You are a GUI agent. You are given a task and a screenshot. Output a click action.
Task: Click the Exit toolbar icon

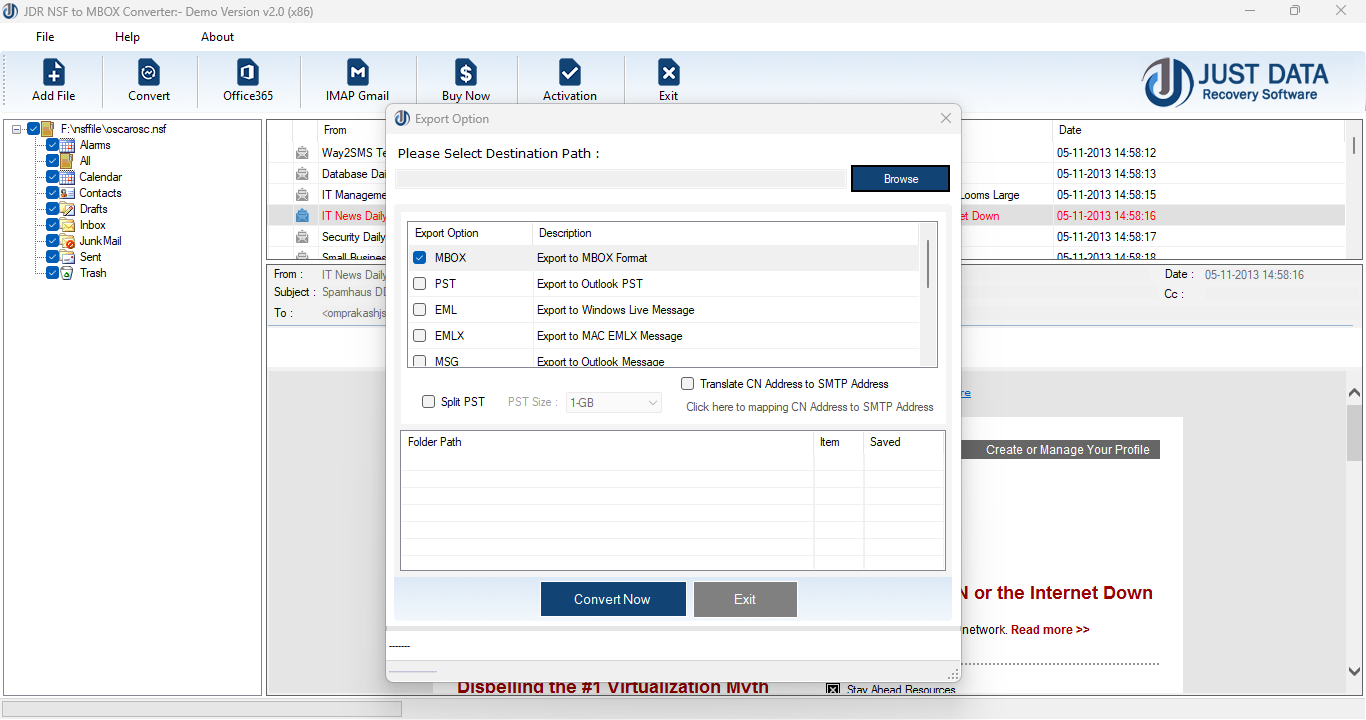(x=668, y=73)
